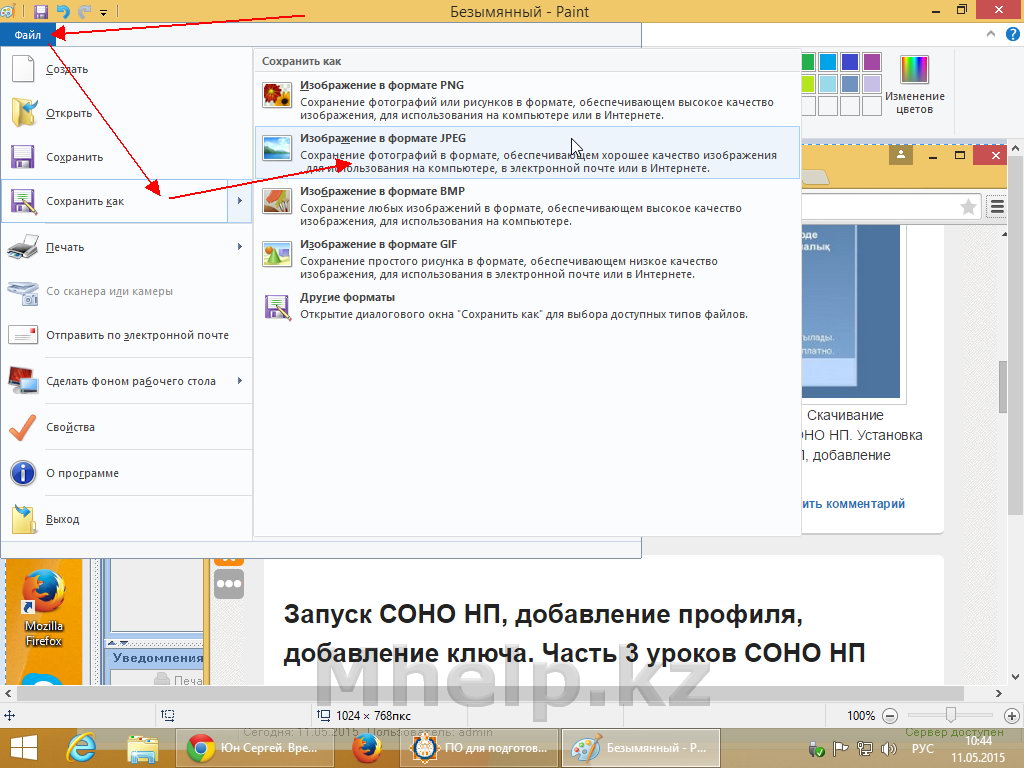Screen dimensions: 1024x768
Task: Click the blue info icon for О программе
Action: click(x=23, y=473)
